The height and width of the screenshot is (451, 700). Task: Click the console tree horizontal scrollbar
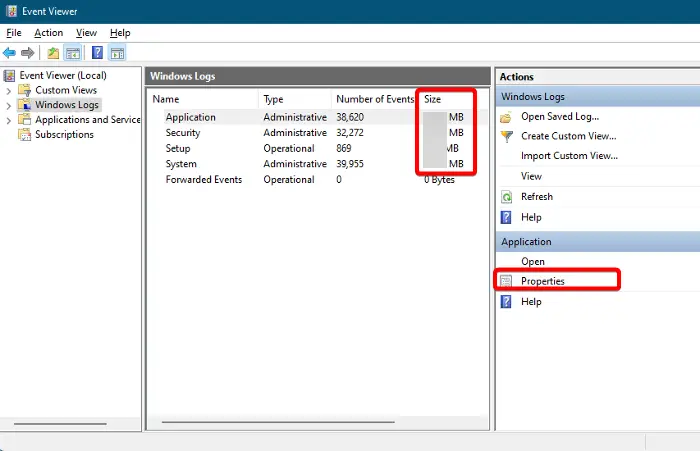tap(60, 423)
